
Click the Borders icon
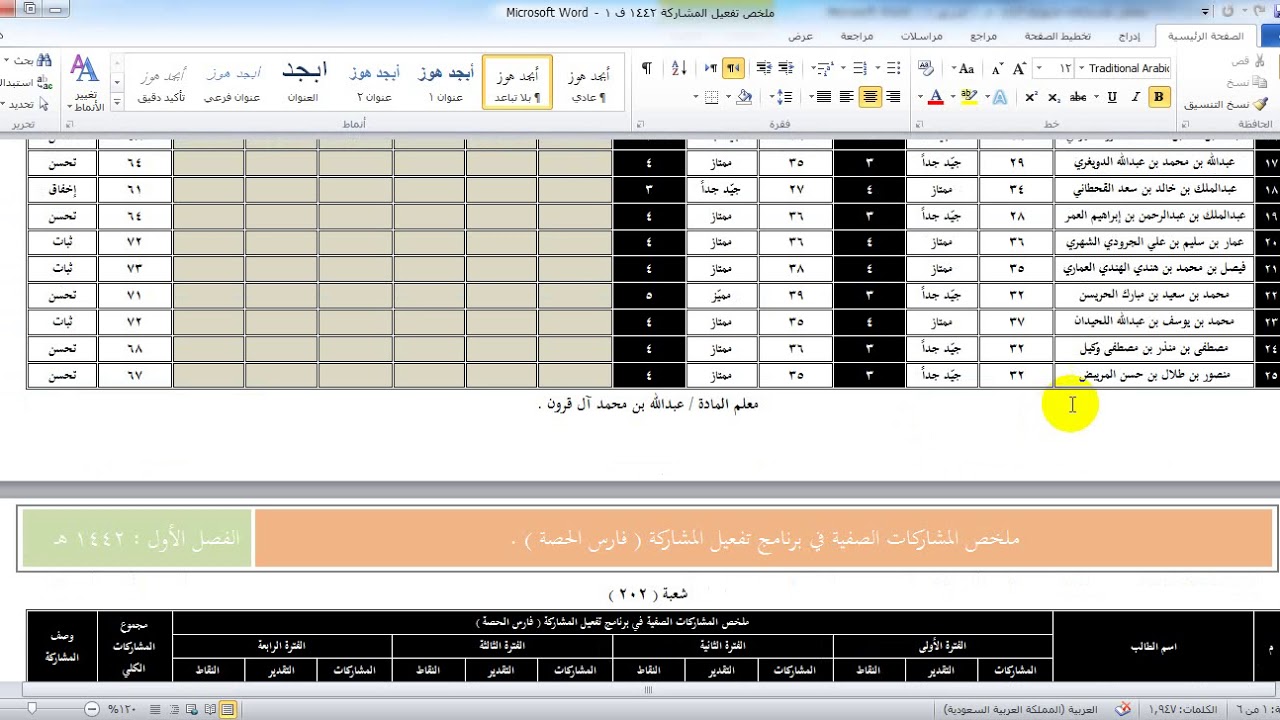click(x=711, y=97)
